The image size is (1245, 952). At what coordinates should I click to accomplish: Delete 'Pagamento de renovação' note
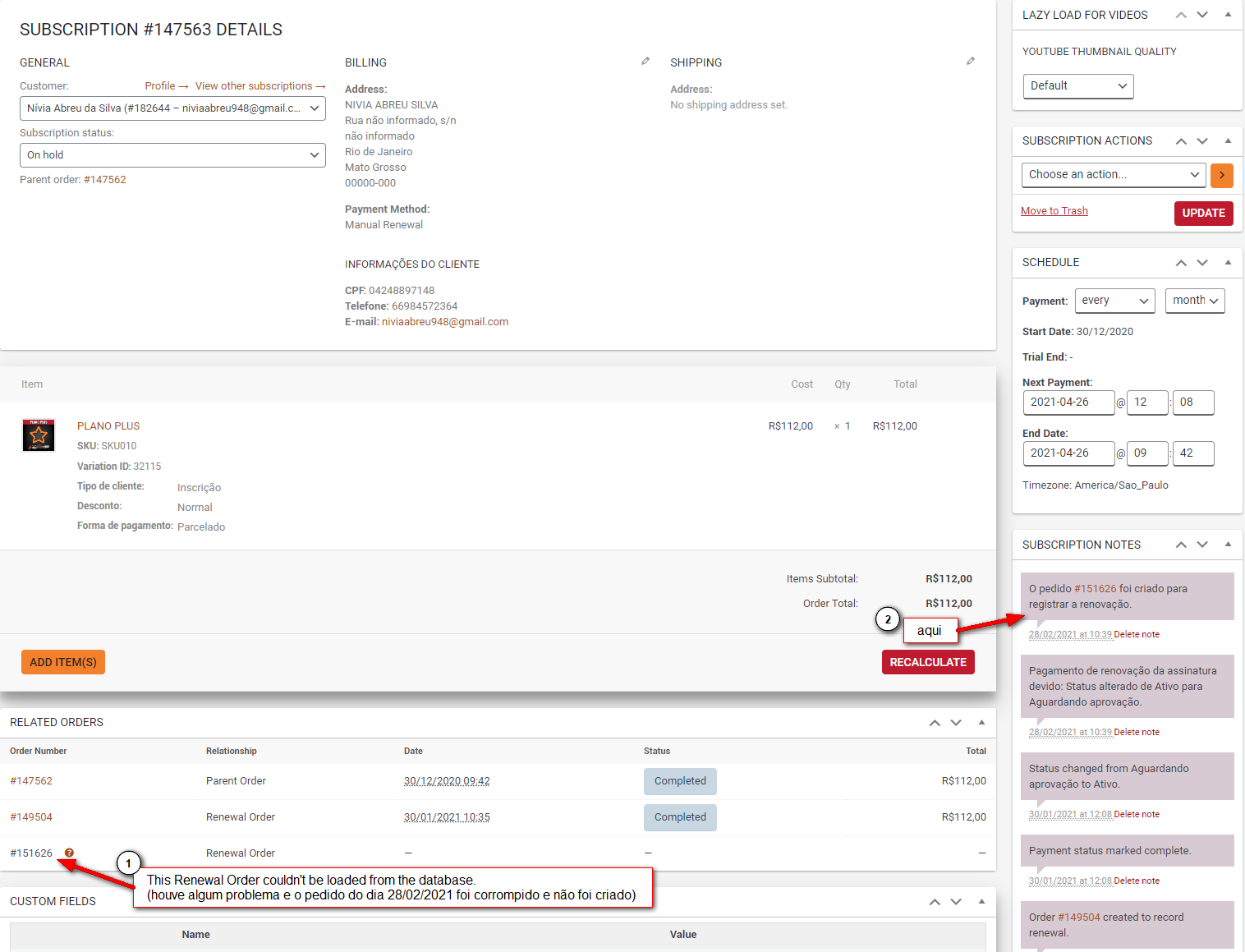click(1137, 733)
